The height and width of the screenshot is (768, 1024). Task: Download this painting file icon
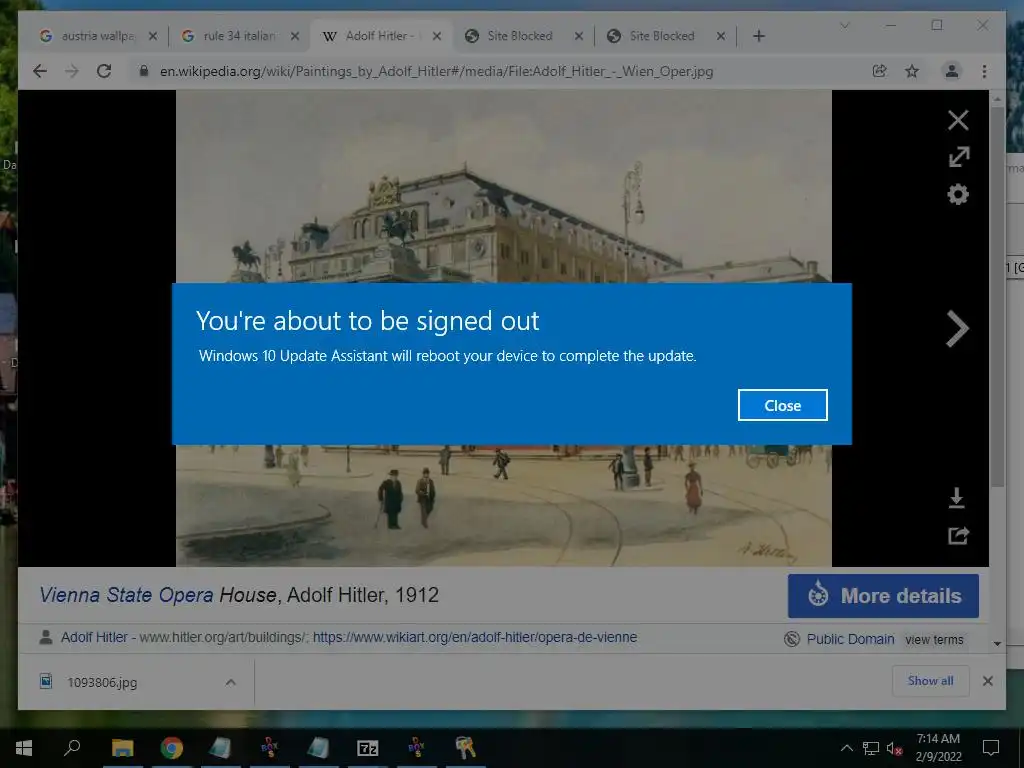point(957,498)
